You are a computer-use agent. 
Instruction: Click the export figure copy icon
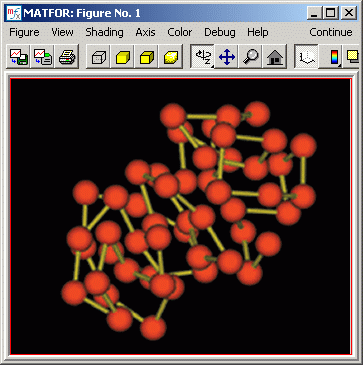point(43,57)
